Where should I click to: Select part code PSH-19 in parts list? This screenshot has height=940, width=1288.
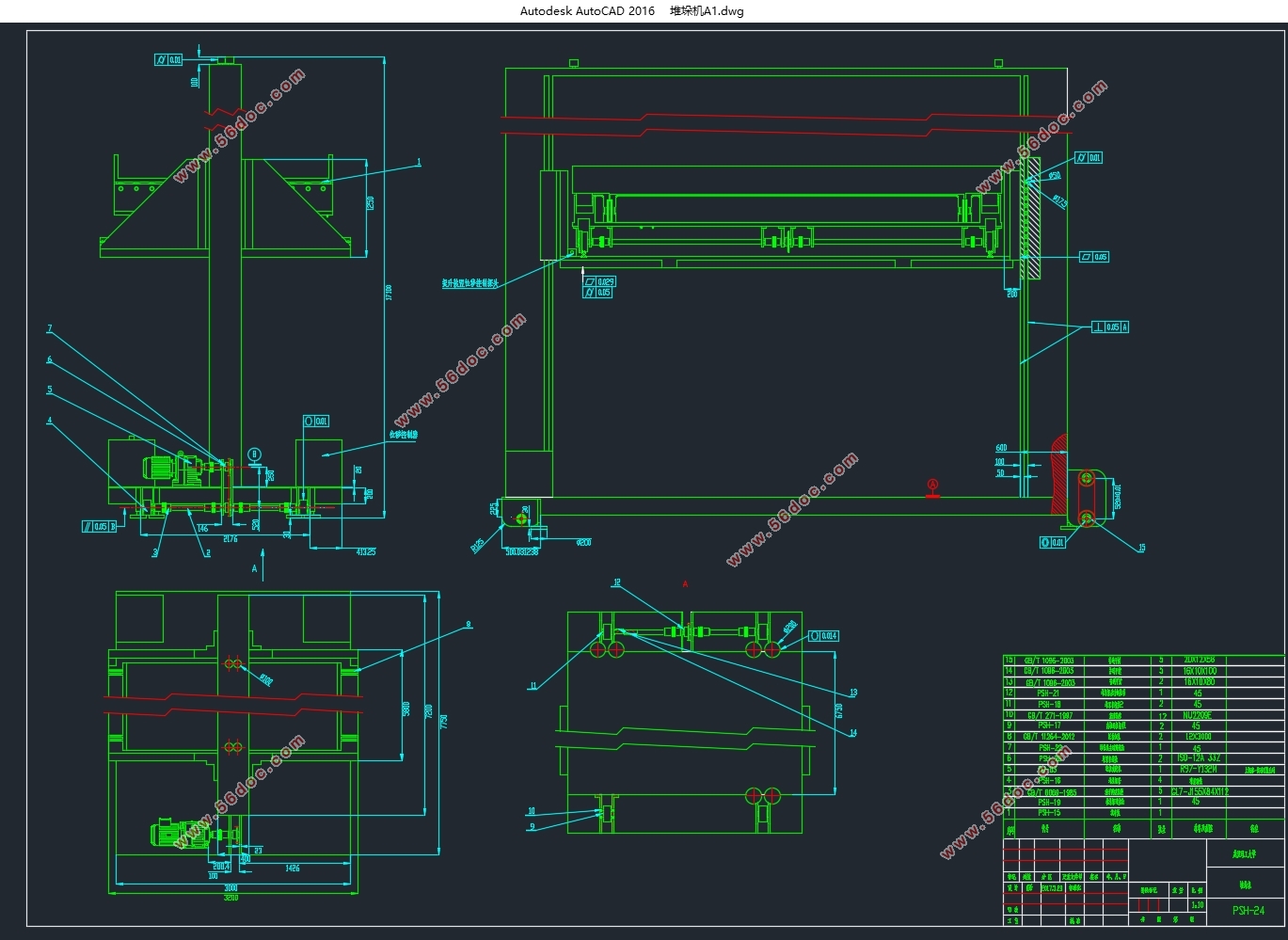pyautogui.click(x=1050, y=802)
